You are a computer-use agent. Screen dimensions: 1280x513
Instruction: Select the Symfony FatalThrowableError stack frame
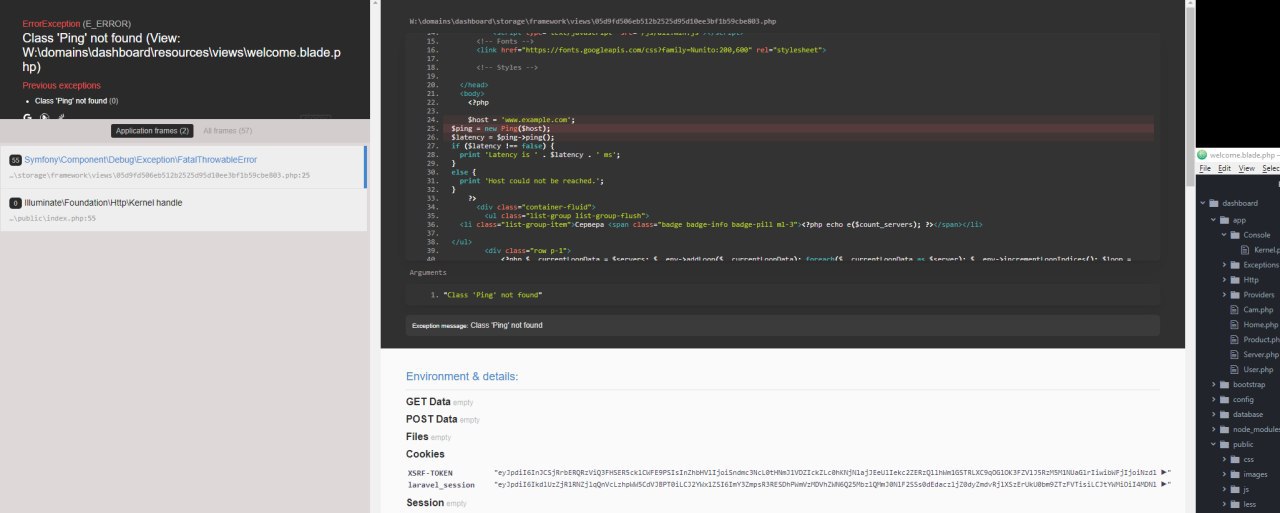[183, 167]
